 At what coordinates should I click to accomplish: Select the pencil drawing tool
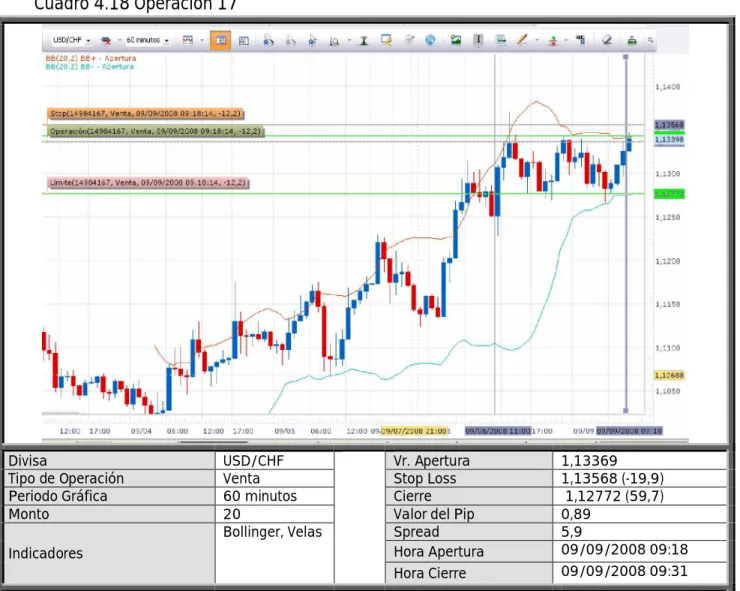coord(522,40)
